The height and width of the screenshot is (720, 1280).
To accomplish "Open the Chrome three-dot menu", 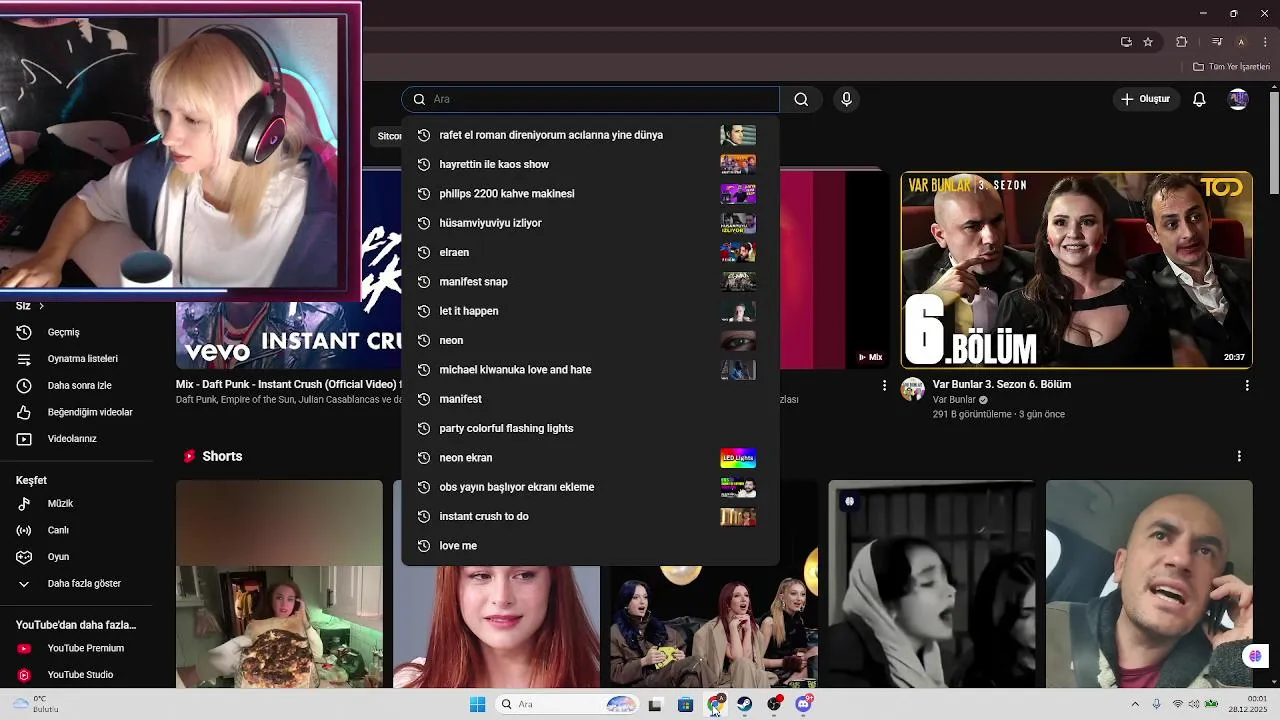I will (x=1264, y=42).
